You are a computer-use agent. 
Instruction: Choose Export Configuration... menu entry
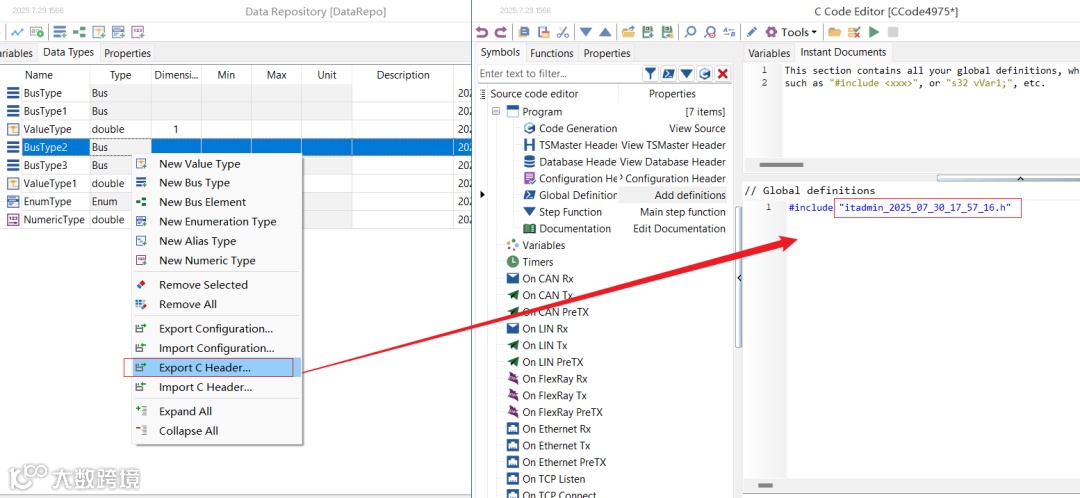217,329
